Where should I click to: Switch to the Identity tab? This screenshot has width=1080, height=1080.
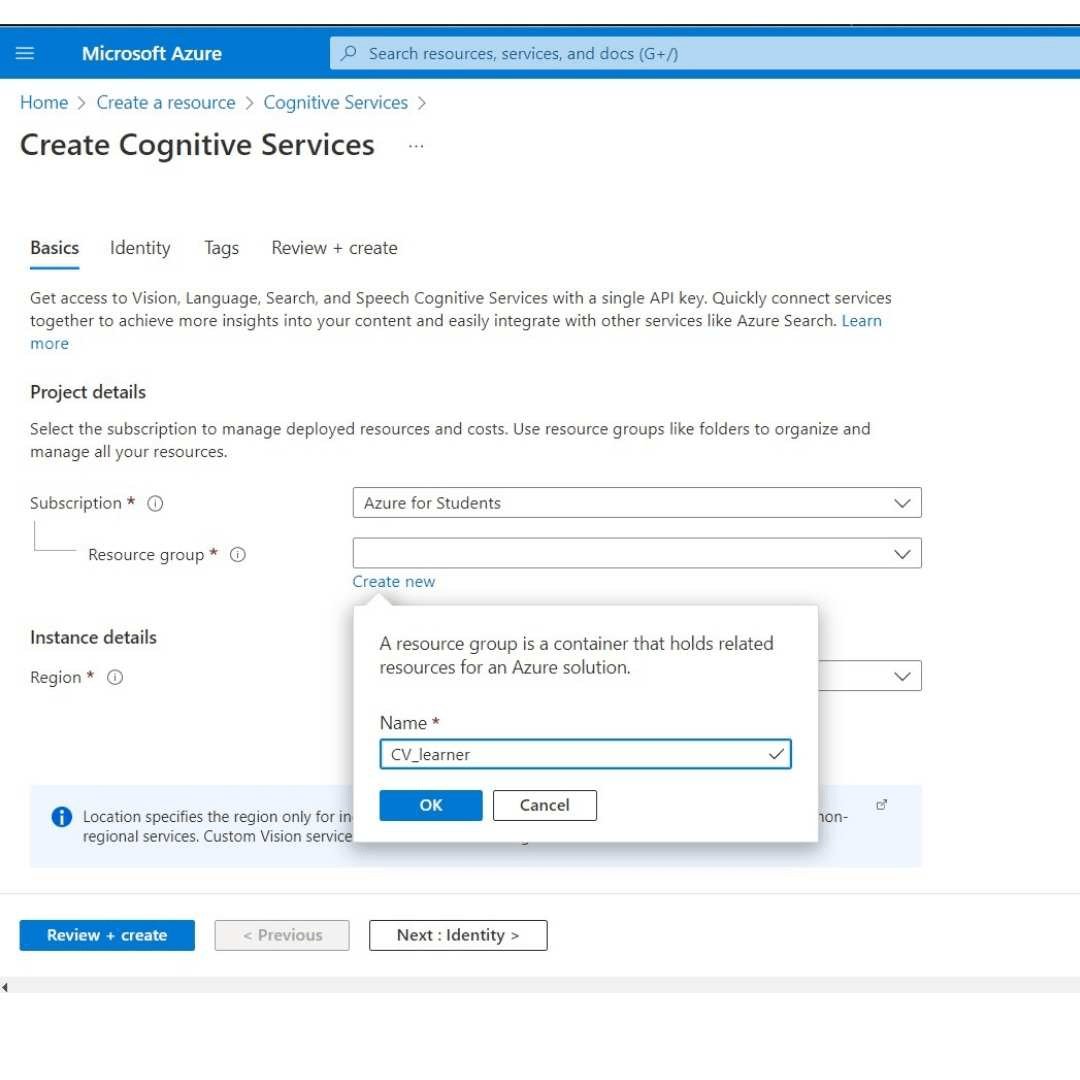tap(139, 247)
